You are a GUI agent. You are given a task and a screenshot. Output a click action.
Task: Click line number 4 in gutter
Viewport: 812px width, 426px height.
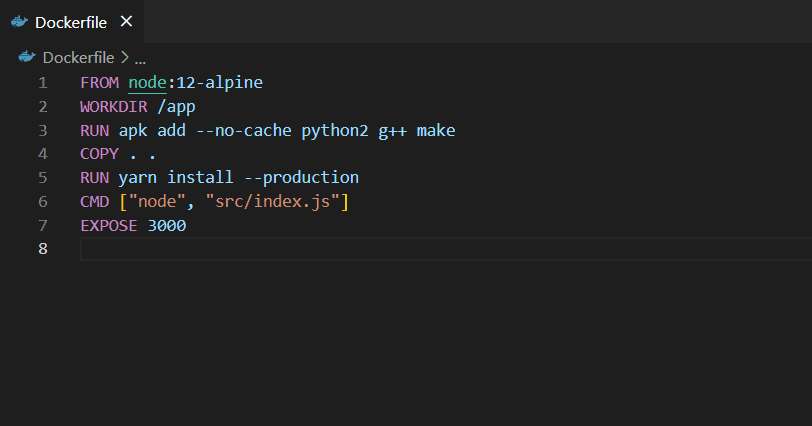tap(42, 154)
